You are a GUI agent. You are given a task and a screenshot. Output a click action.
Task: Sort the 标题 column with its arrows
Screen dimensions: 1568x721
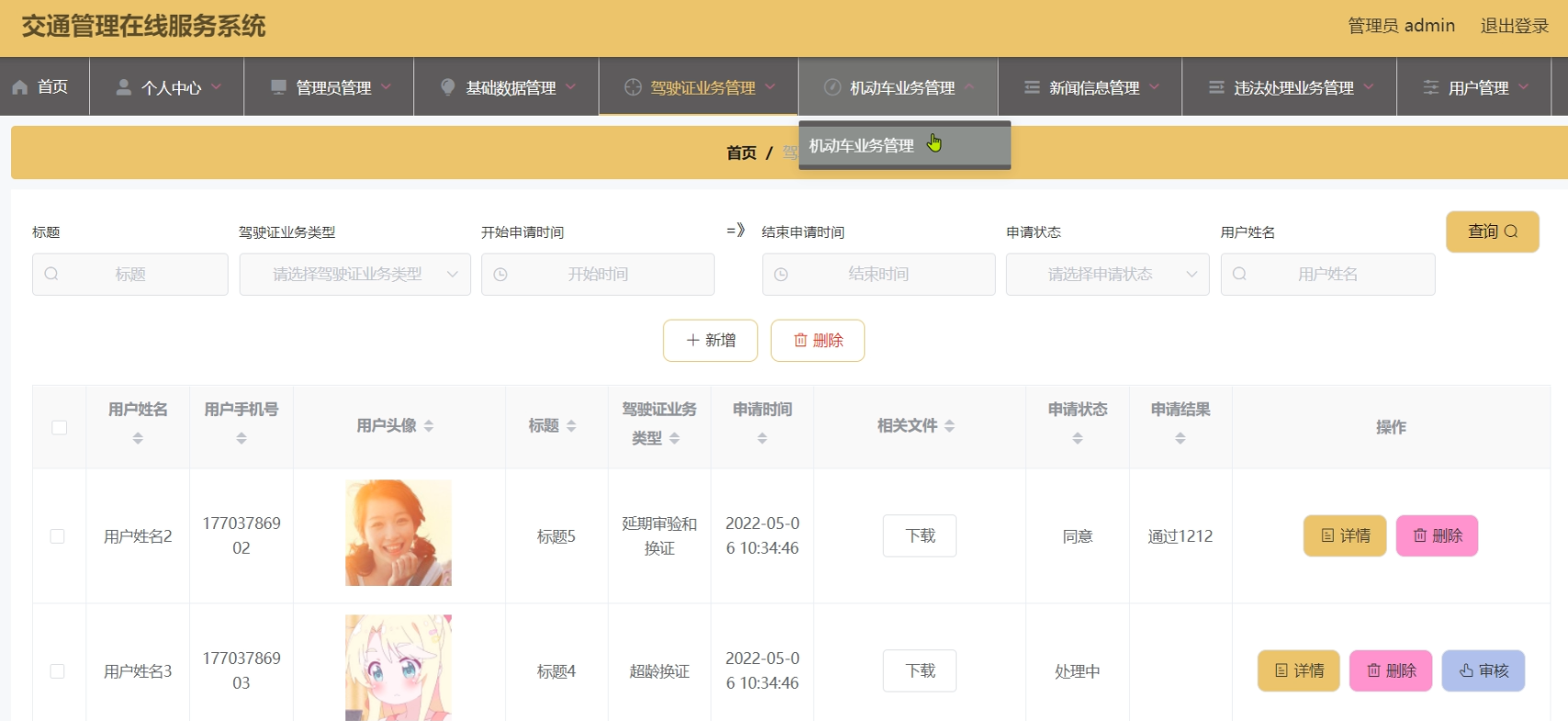tap(571, 426)
